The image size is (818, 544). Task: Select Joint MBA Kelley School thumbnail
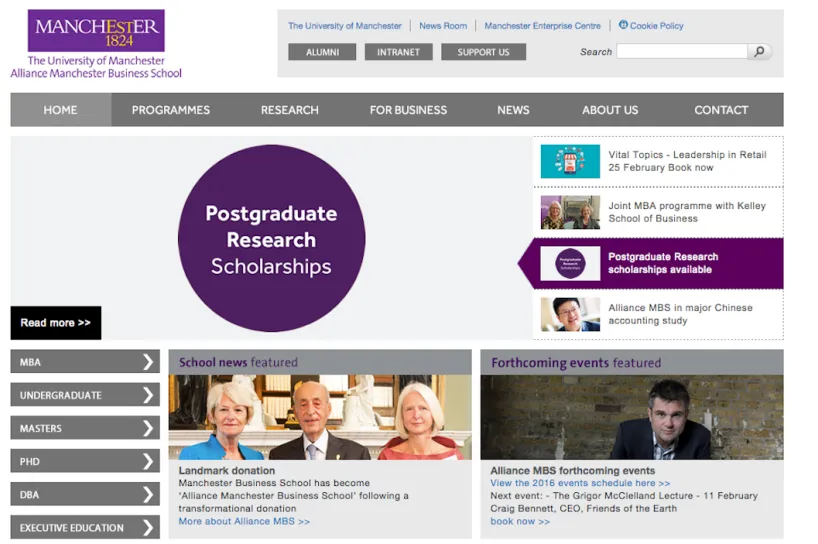coord(570,212)
